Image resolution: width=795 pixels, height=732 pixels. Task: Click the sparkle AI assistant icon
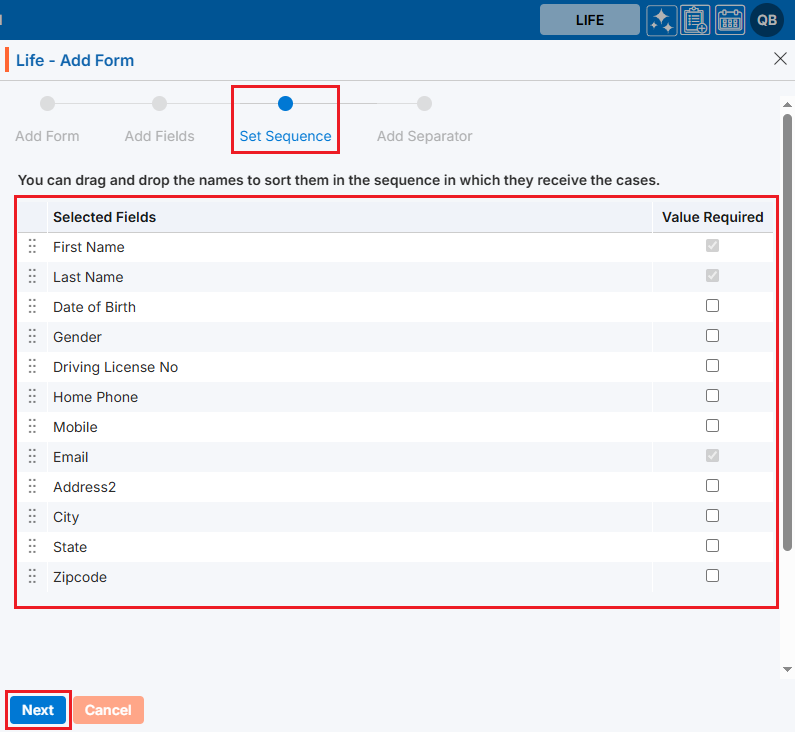[662, 20]
